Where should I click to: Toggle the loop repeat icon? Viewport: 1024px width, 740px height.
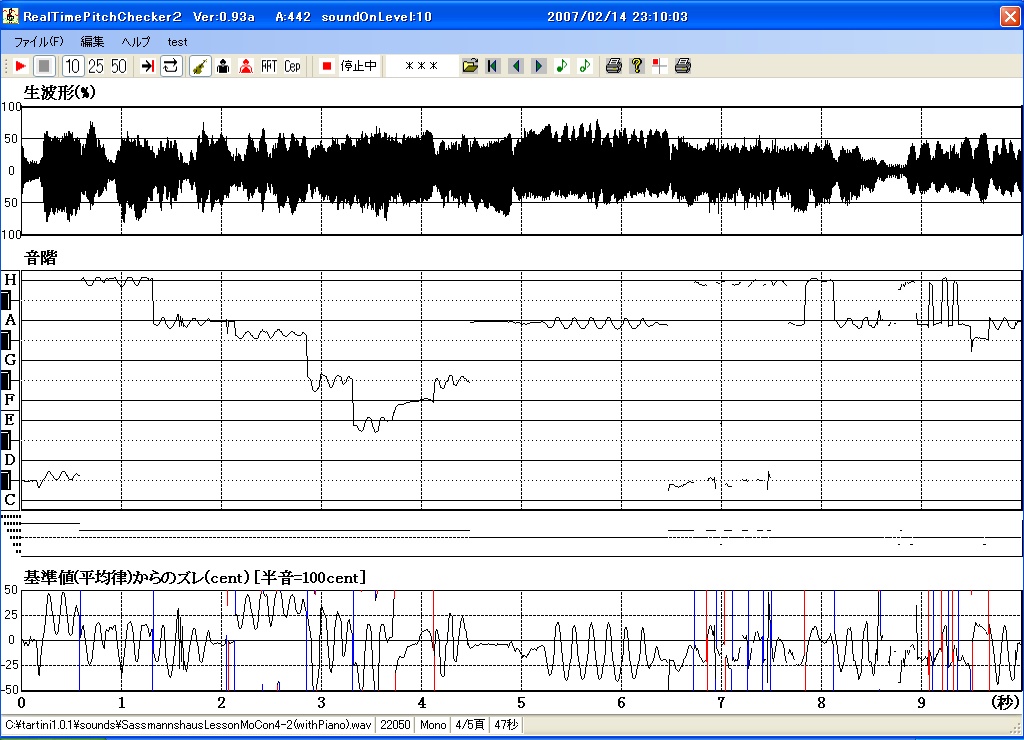(170, 66)
